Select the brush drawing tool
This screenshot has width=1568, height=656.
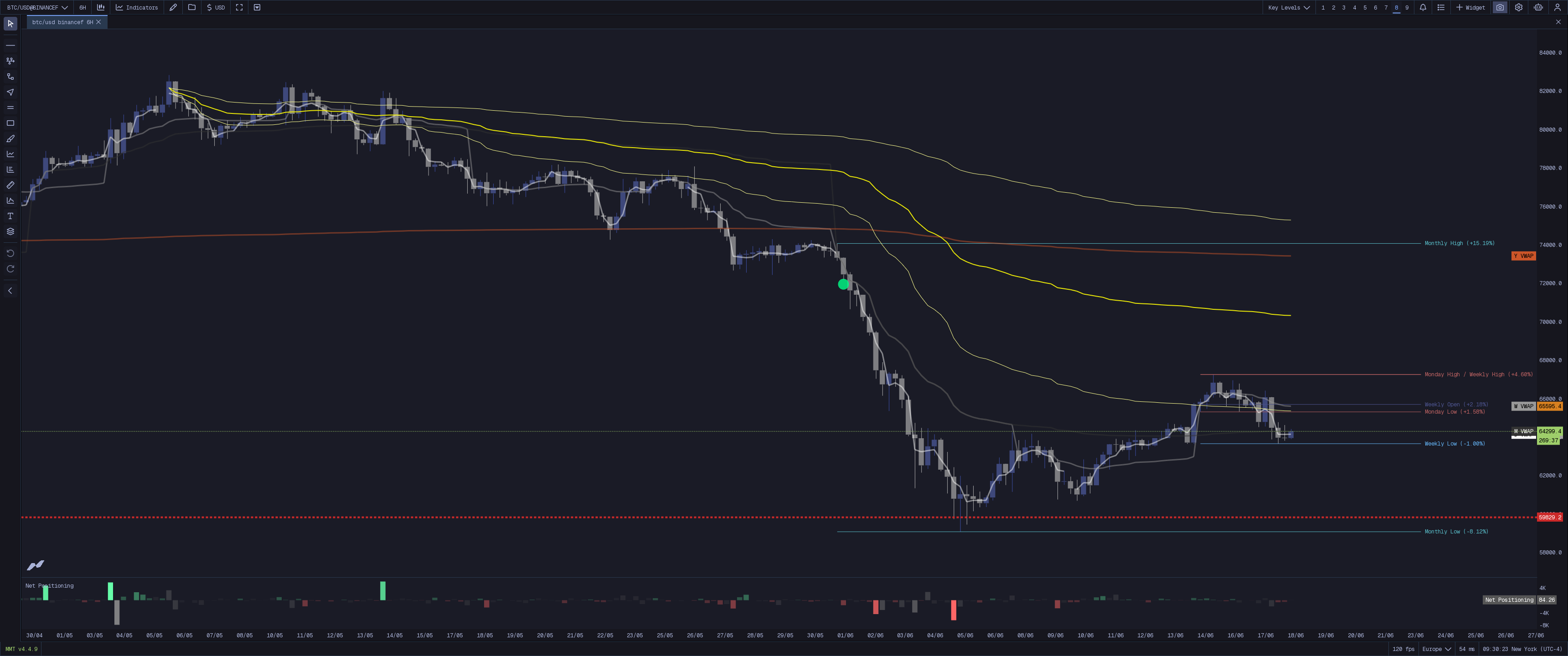[x=10, y=139]
